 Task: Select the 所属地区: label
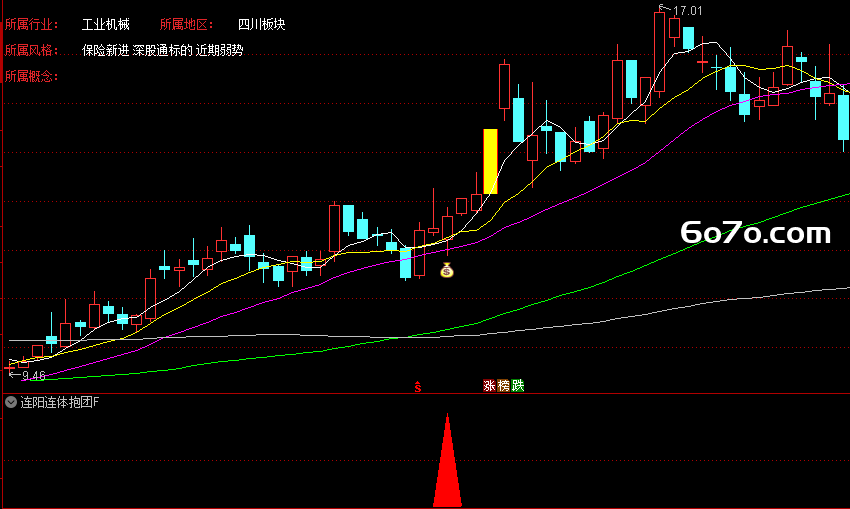(x=186, y=24)
